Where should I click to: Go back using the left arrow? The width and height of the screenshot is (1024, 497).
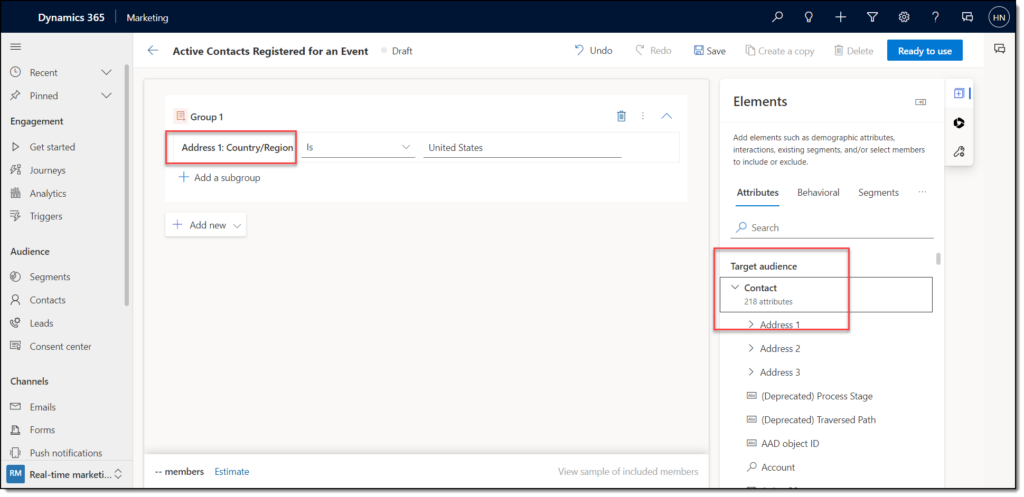(153, 51)
